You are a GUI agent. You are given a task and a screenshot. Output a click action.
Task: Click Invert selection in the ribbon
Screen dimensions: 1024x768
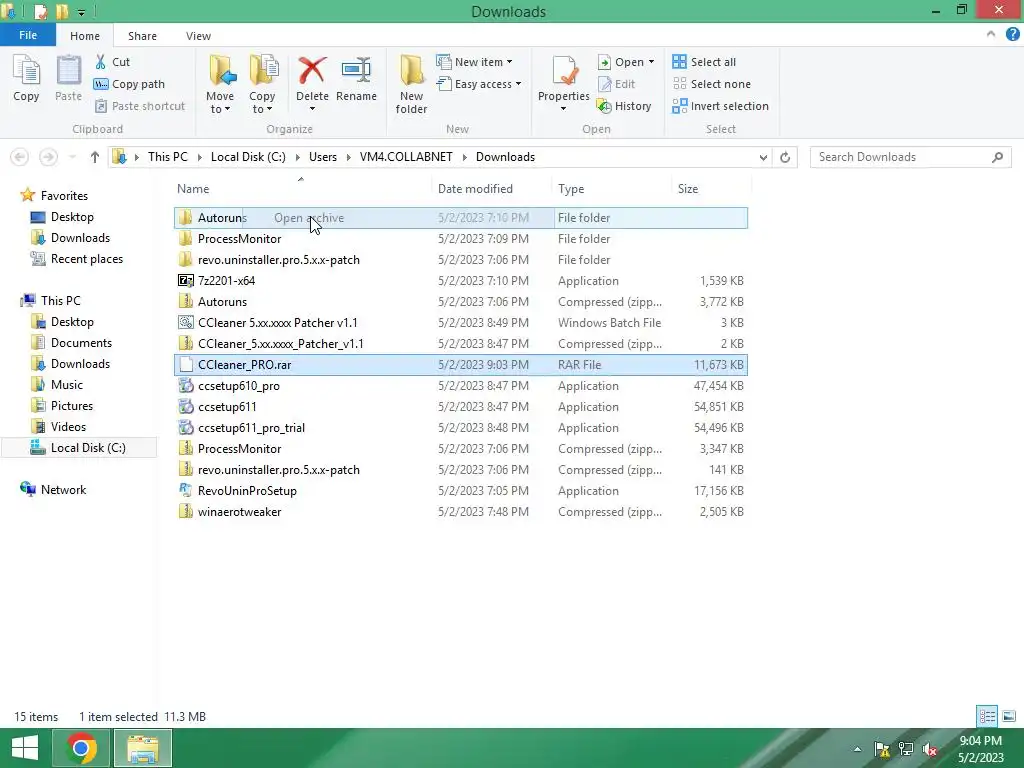(x=720, y=106)
